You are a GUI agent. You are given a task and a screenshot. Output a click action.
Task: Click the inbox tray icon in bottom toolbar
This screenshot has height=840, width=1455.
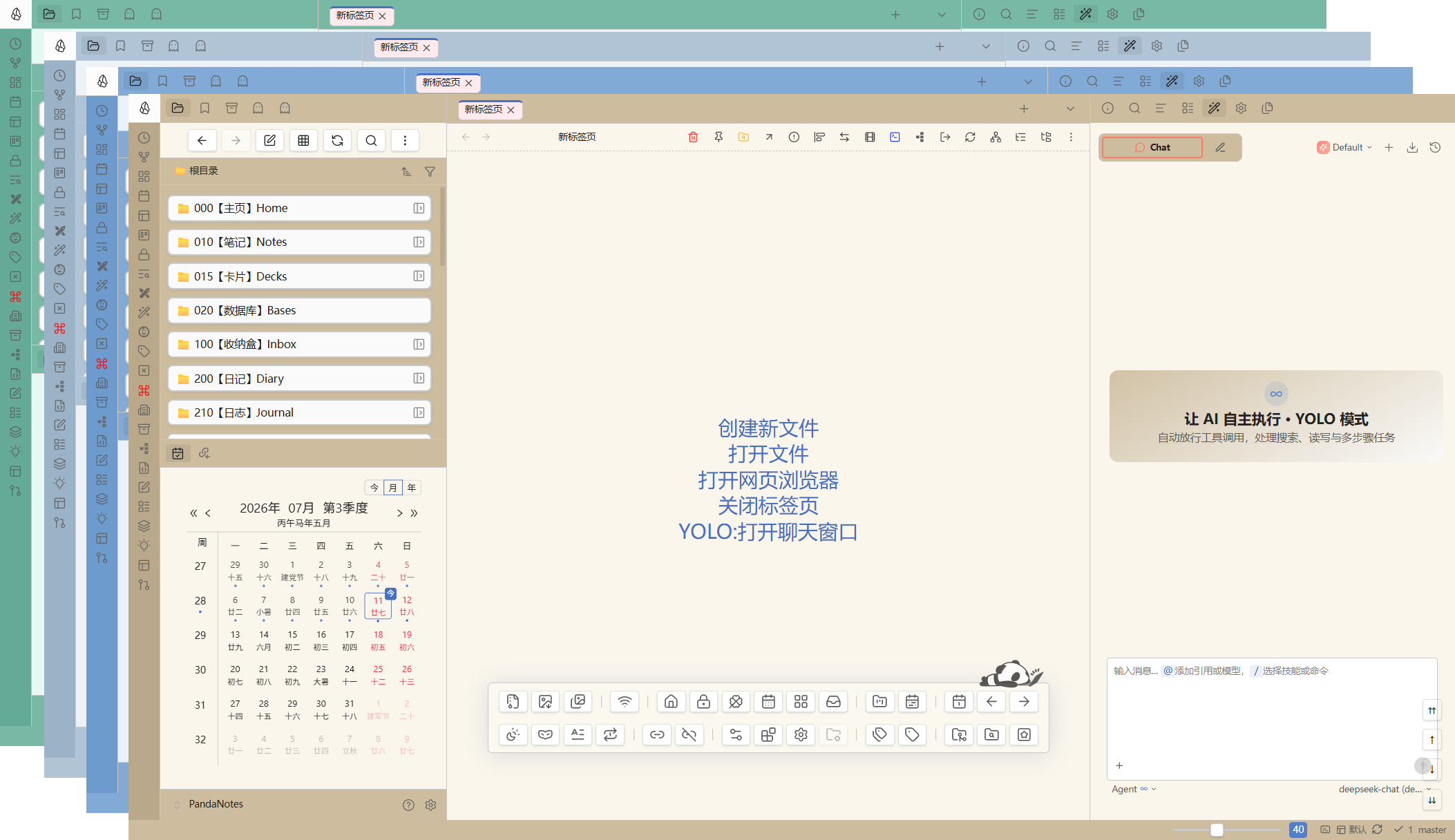[833, 702]
